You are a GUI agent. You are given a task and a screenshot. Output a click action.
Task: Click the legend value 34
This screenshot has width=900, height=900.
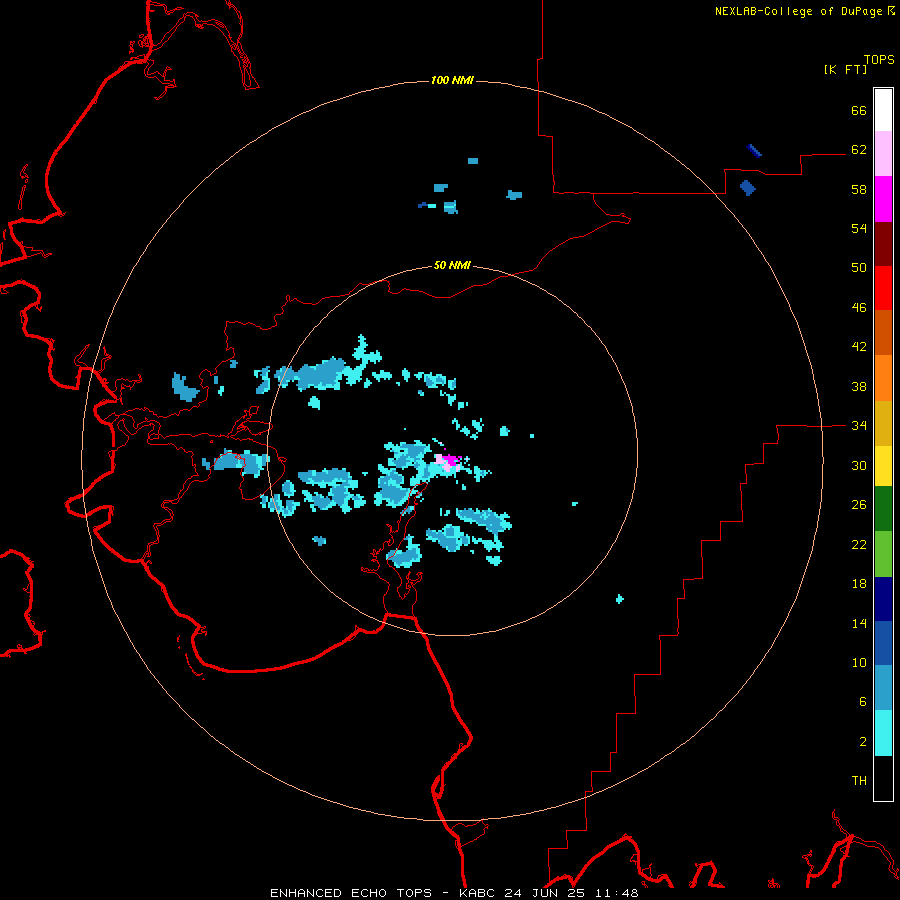[x=859, y=425]
